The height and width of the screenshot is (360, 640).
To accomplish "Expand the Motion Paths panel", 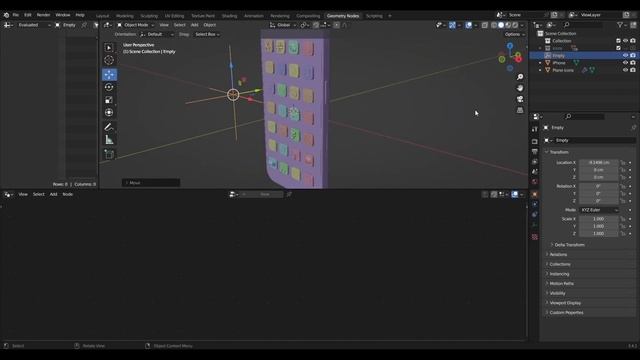I will tap(561, 284).
